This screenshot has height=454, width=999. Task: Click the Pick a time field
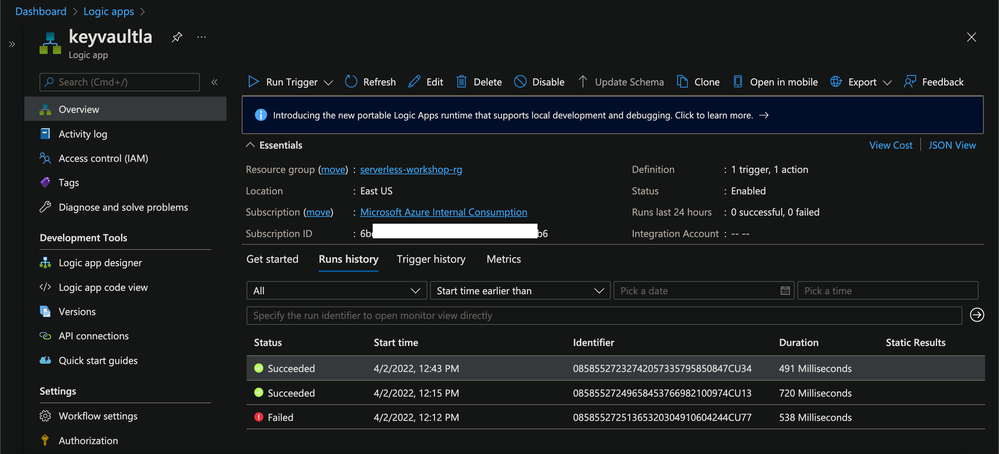888,290
